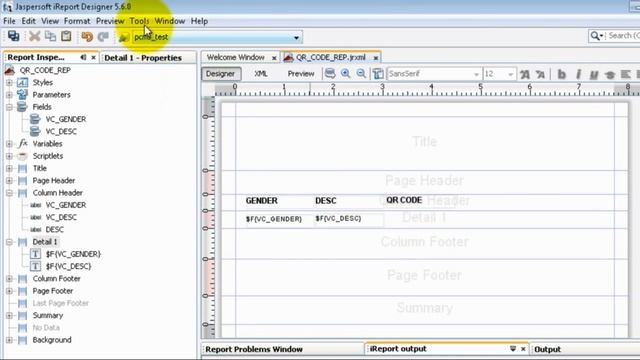The width and height of the screenshot is (640, 360).
Task: Select the DESC label under Column Header
Action: (x=54, y=229)
